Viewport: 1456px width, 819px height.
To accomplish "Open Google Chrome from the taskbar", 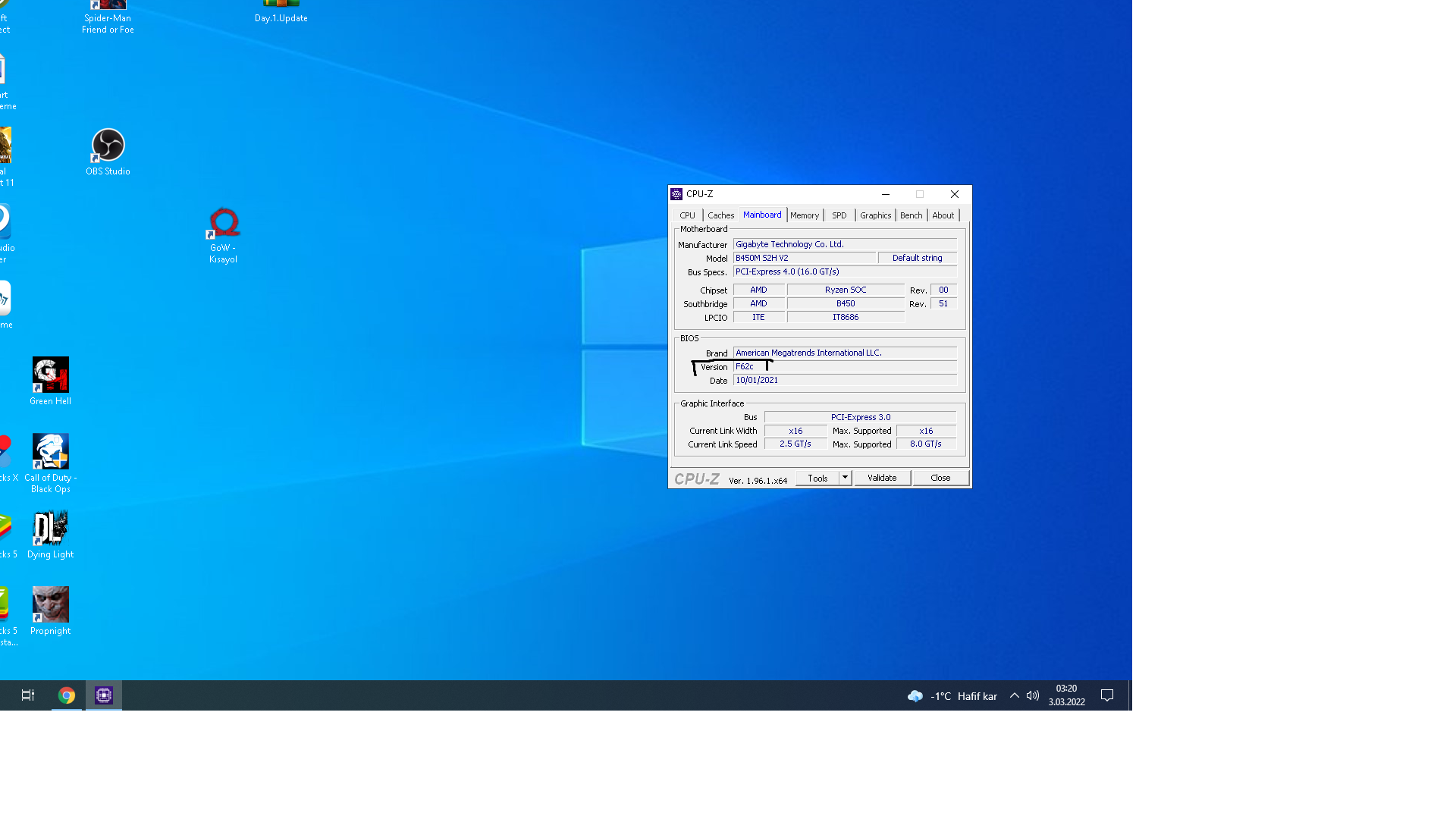I will [x=67, y=695].
